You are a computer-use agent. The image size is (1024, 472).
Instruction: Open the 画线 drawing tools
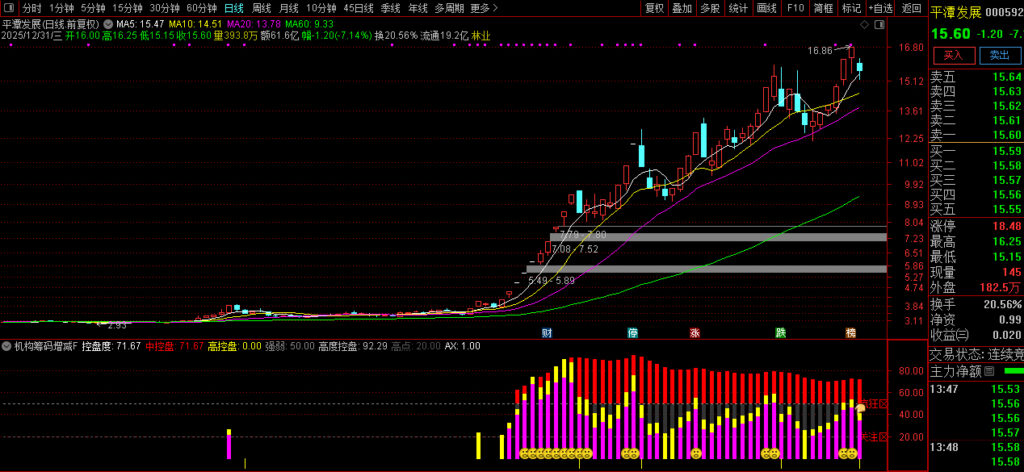[767, 8]
